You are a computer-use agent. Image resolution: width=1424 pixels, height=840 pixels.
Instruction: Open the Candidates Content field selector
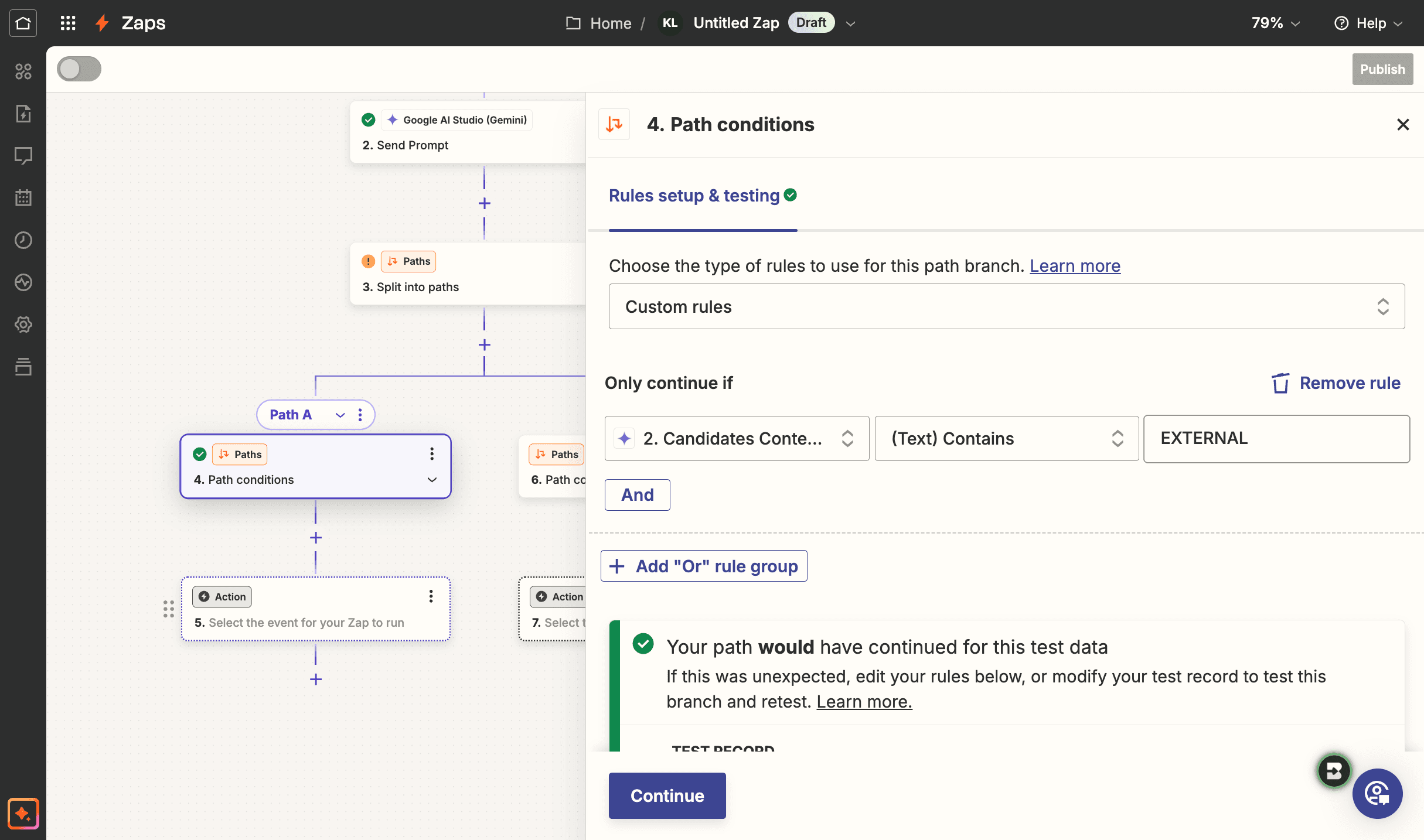pyautogui.click(x=737, y=439)
